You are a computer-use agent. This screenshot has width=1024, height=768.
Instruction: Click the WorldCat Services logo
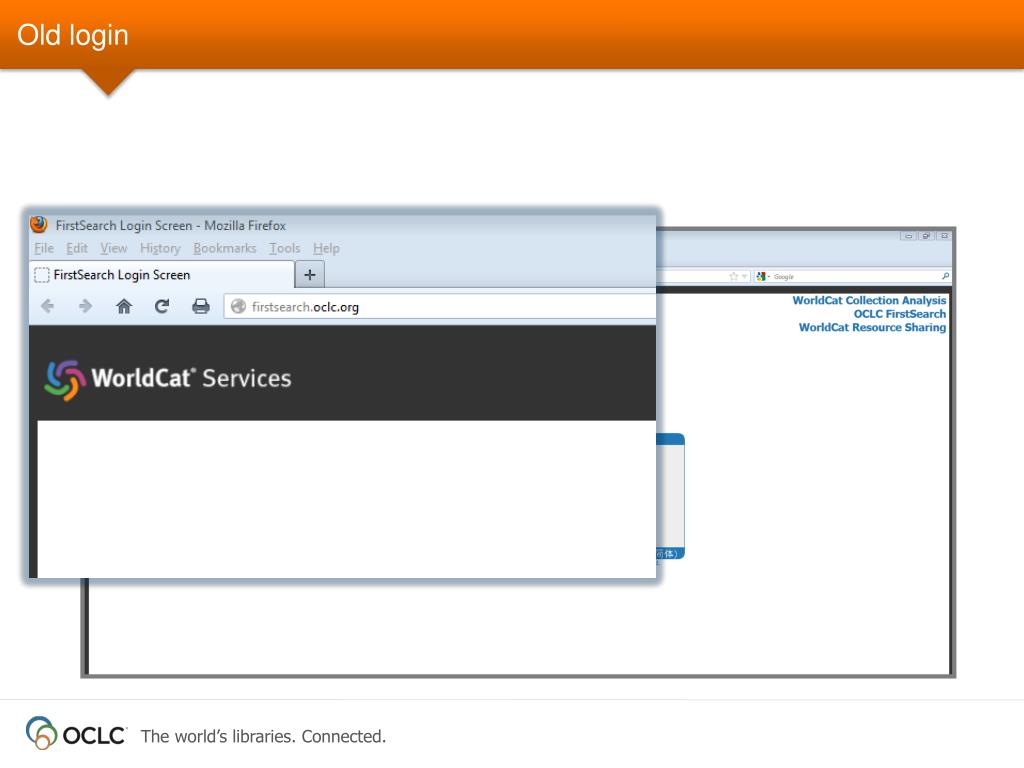coord(165,378)
